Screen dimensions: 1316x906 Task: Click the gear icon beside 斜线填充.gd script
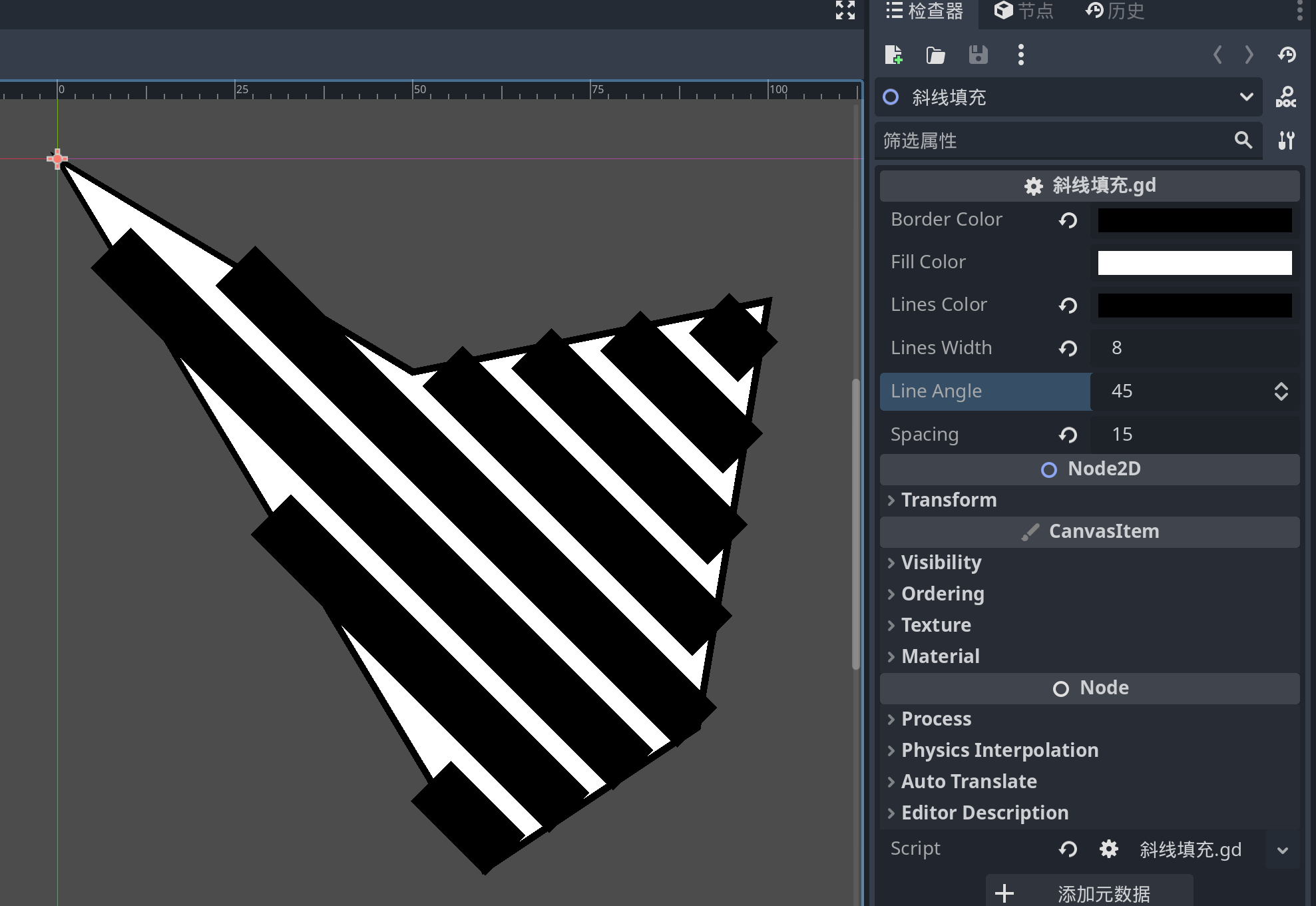pos(1108,849)
